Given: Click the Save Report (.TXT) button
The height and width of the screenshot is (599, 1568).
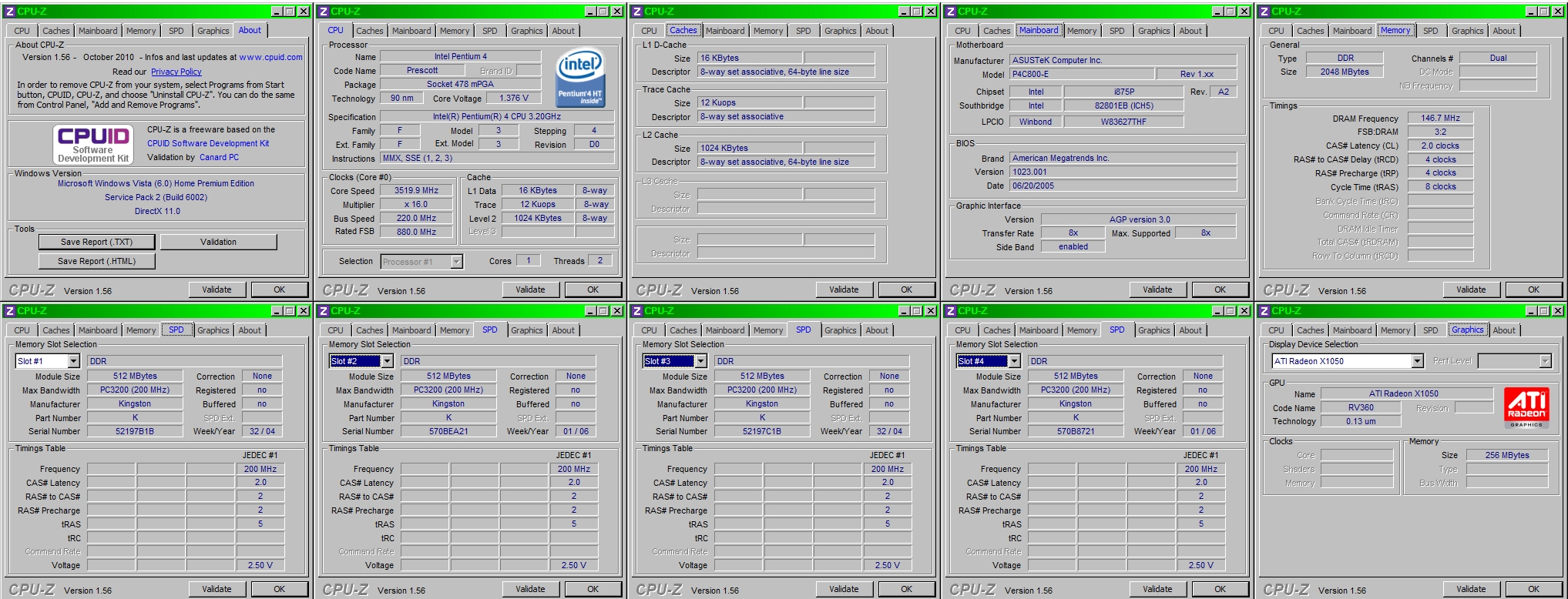Looking at the screenshot, I should click(97, 242).
